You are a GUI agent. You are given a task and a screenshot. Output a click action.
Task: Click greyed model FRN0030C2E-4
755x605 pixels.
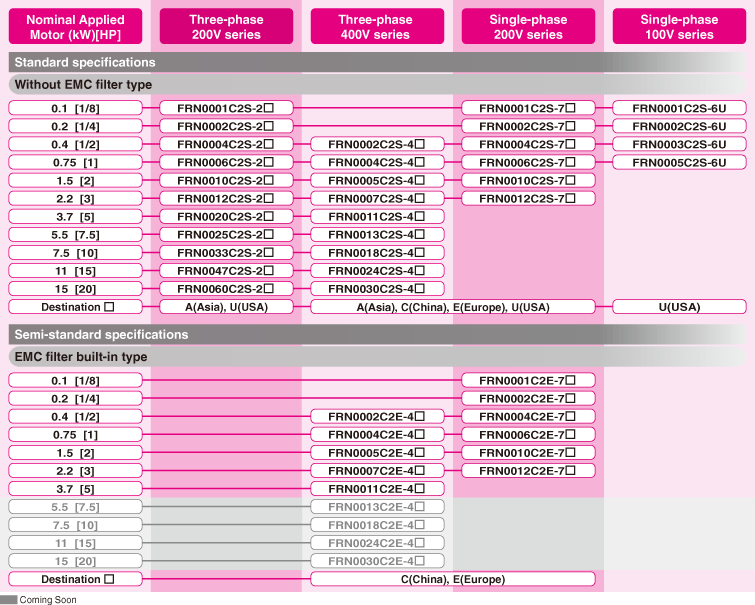[377, 561]
